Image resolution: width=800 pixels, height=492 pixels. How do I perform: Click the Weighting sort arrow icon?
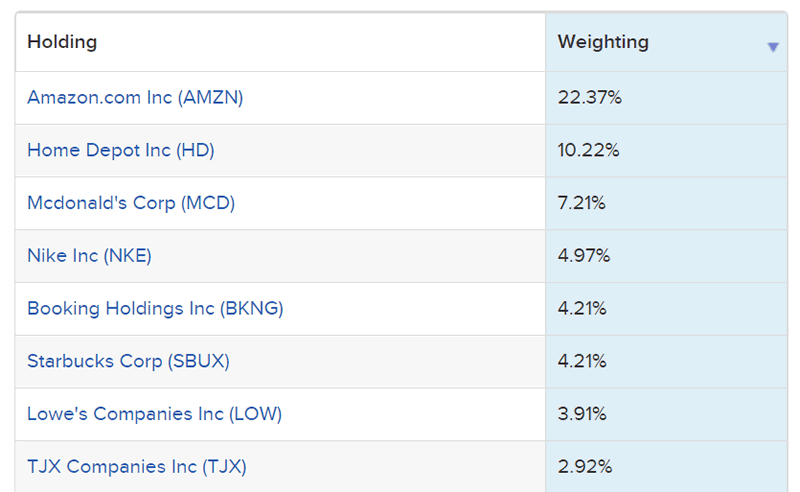[x=773, y=47]
